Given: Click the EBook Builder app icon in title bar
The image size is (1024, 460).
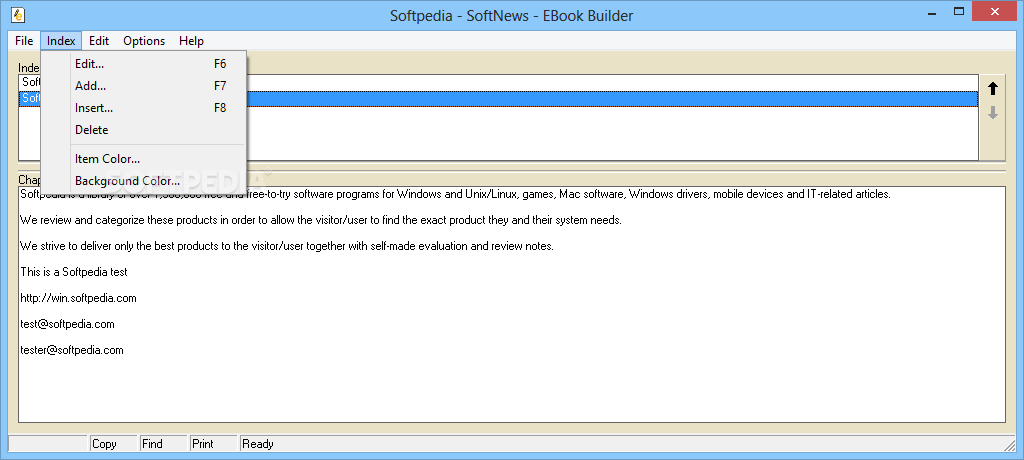Looking at the screenshot, I should click(x=18, y=14).
